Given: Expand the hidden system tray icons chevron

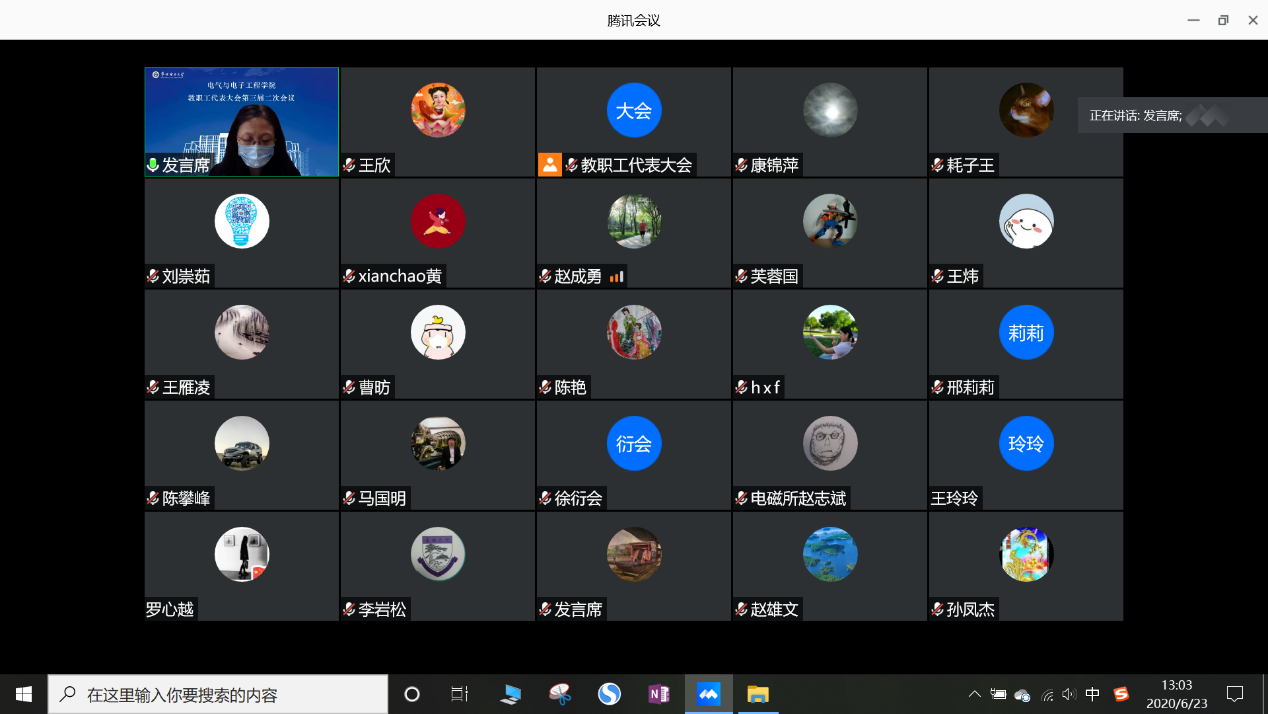Looking at the screenshot, I should pos(975,694).
